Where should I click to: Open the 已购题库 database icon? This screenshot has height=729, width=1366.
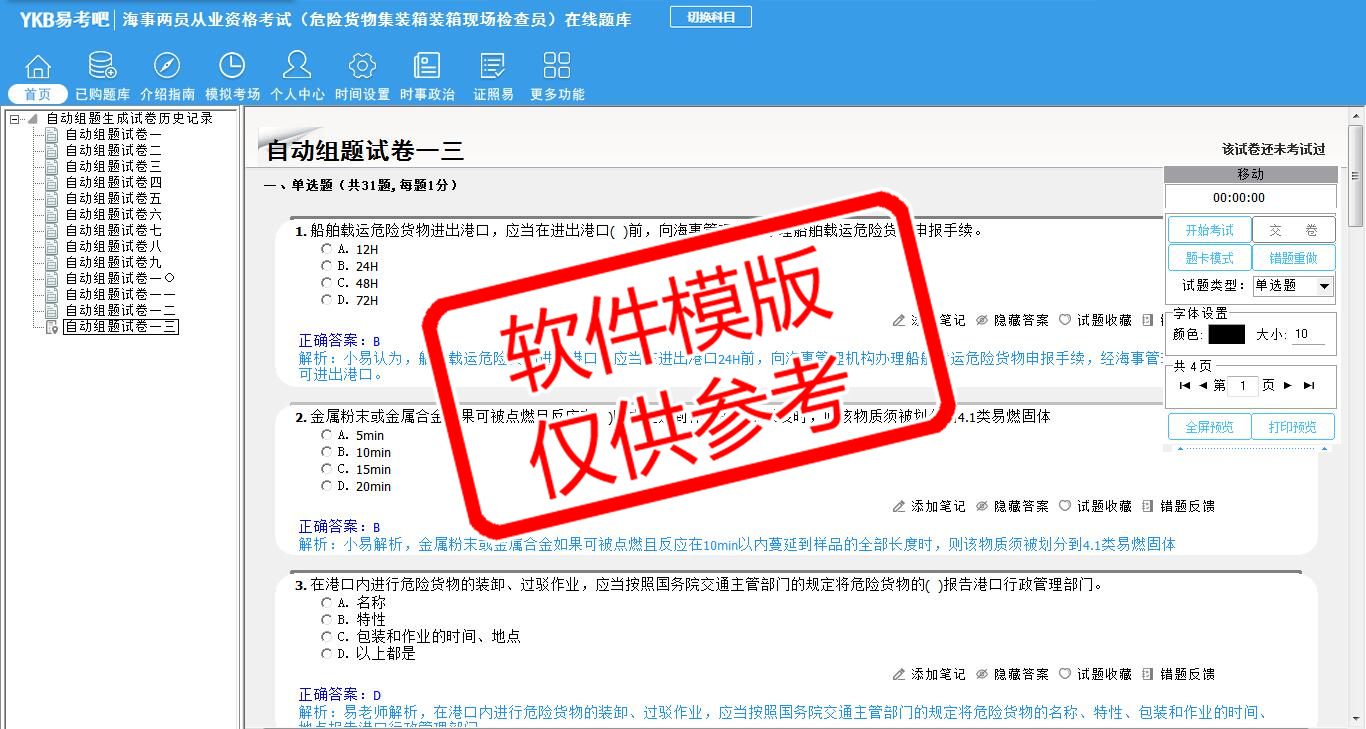point(102,67)
